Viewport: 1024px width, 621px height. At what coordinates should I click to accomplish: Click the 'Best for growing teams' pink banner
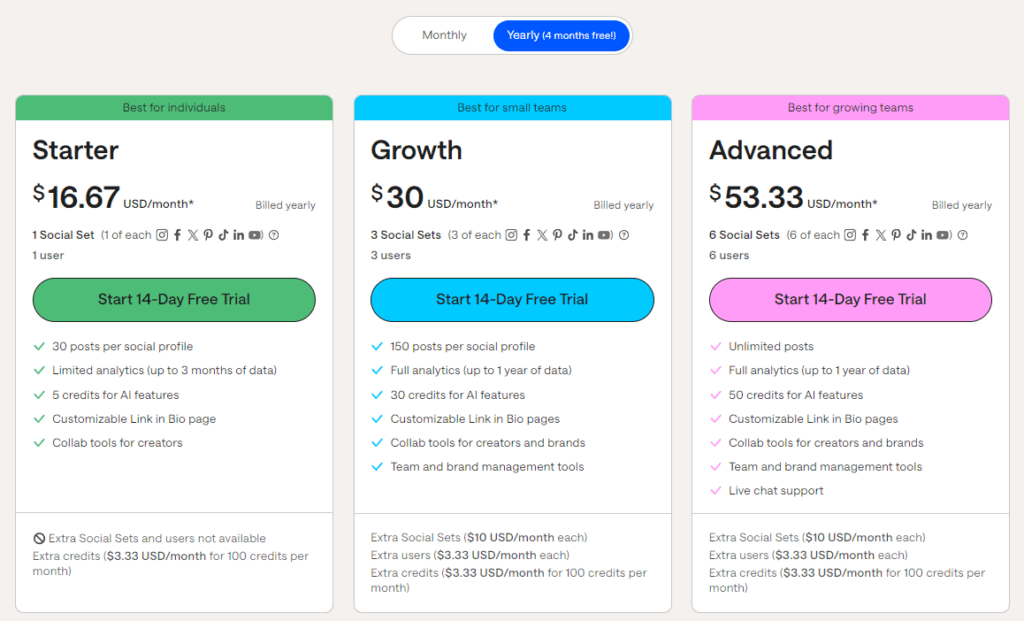tap(850, 108)
